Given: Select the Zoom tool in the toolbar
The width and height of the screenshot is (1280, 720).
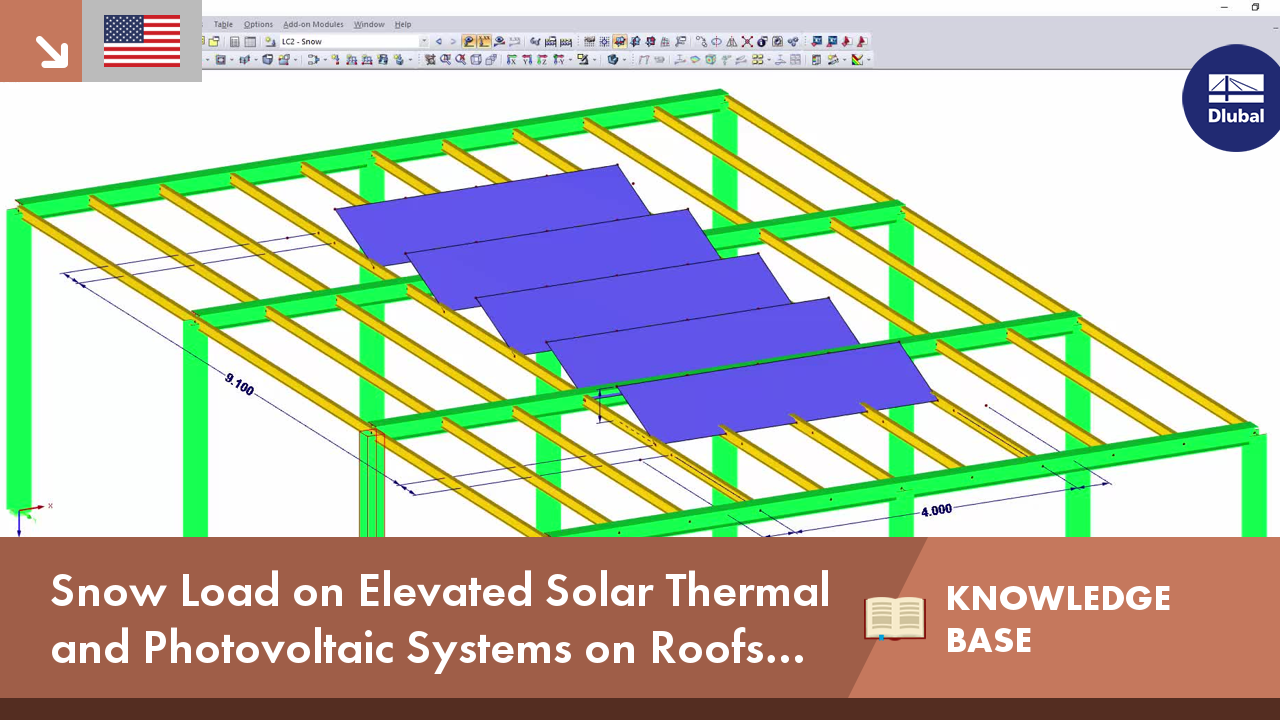Looking at the screenshot, I should point(446,60).
